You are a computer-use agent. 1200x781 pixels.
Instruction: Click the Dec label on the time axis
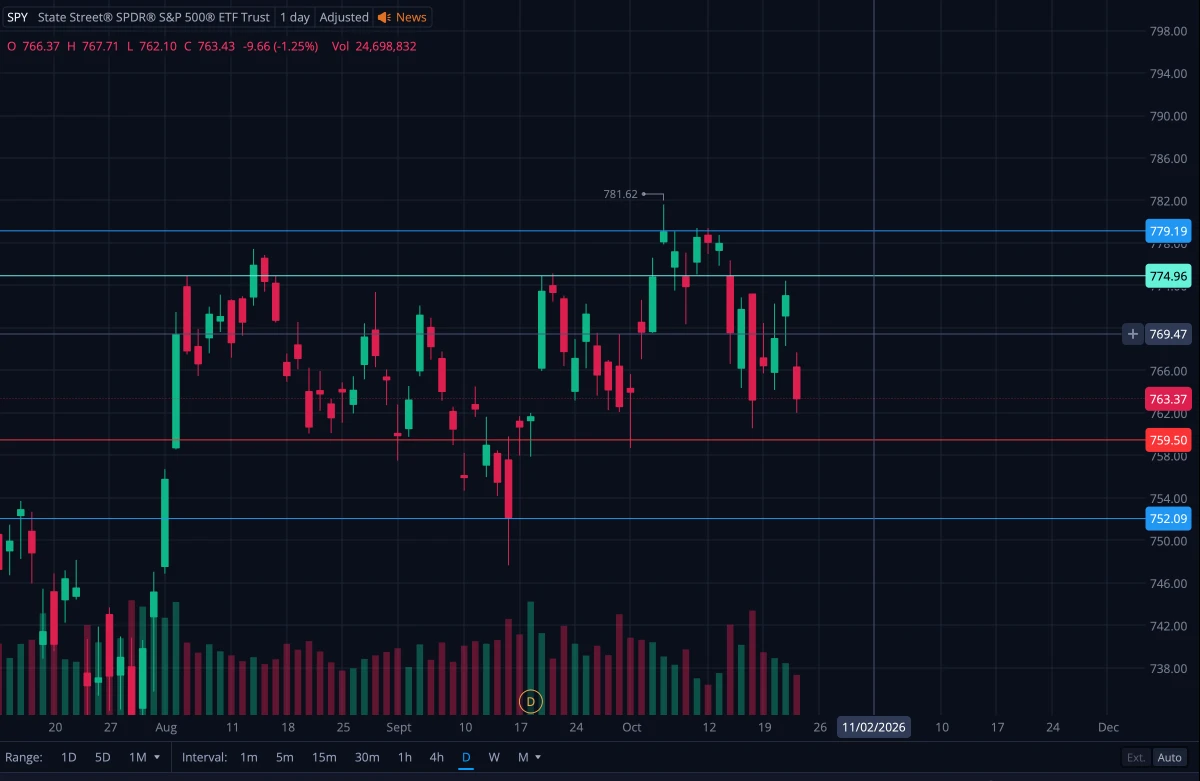[1108, 727]
